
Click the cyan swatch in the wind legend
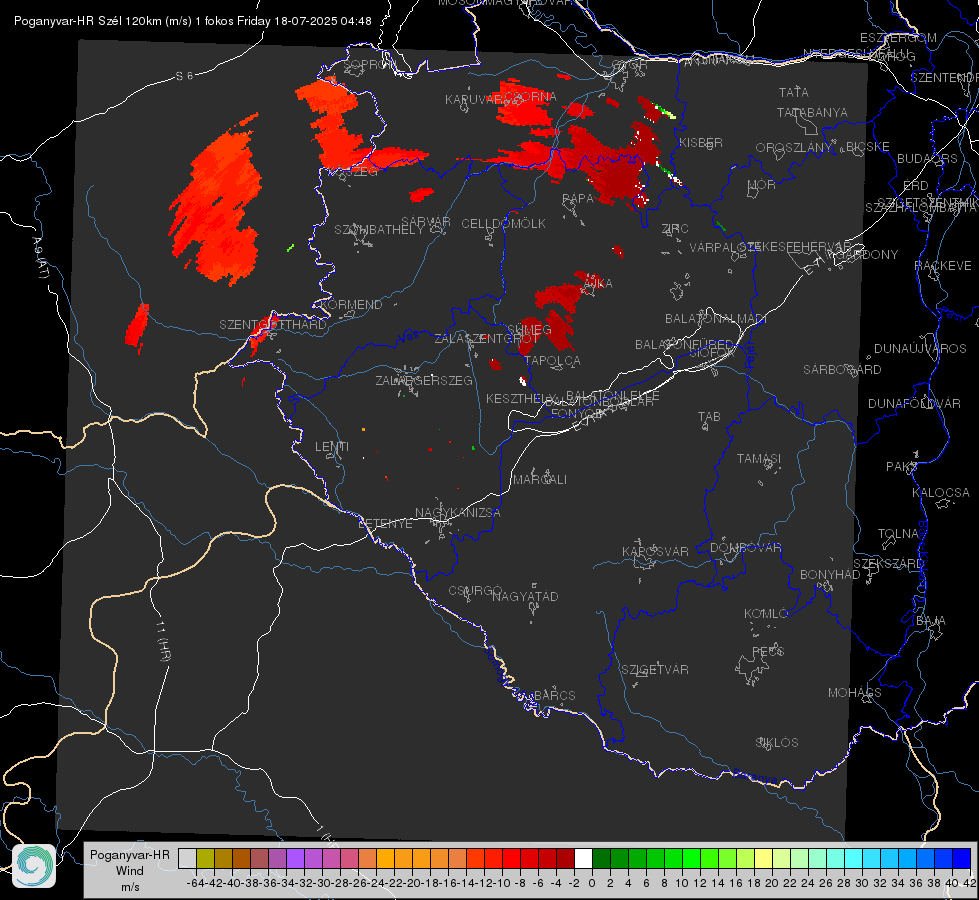point(854,858)
